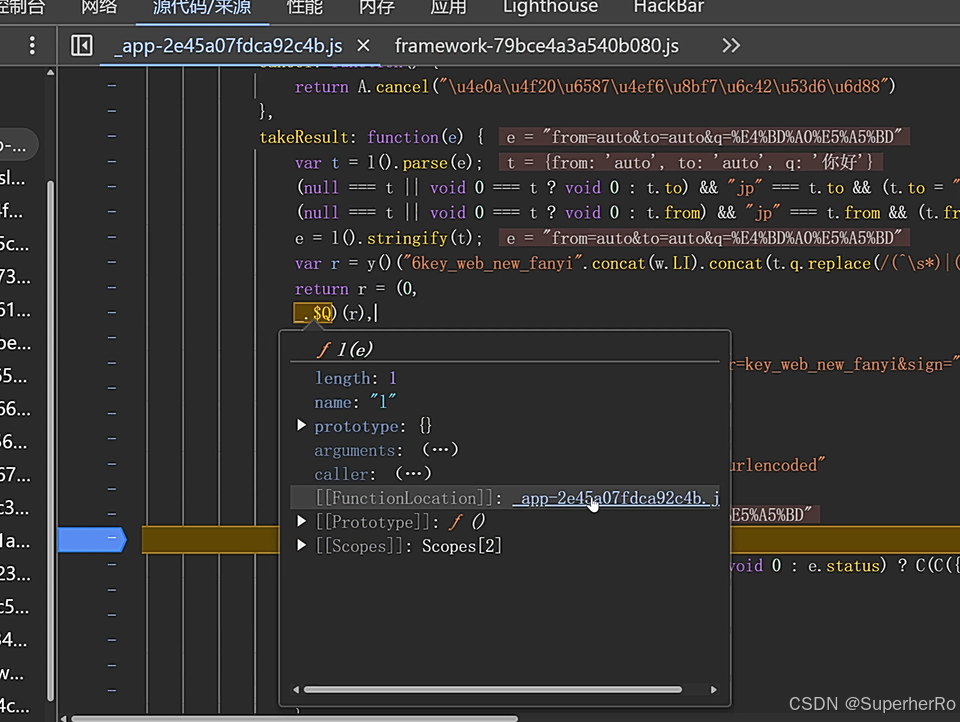Expand the prototype property in popup

[x=301, y=425]
